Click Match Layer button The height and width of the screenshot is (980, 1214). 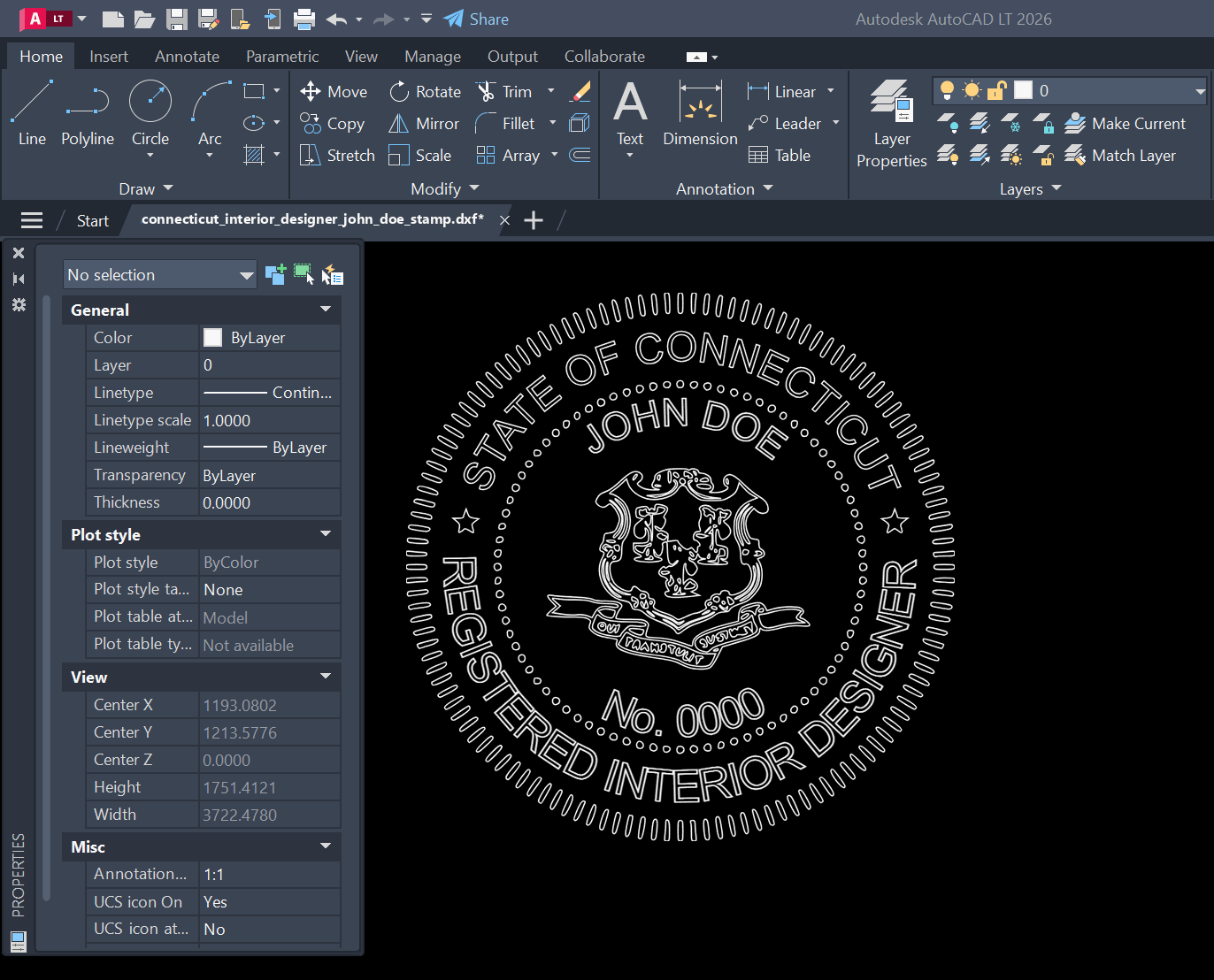pyautogui.click(x=1120, y=155)
